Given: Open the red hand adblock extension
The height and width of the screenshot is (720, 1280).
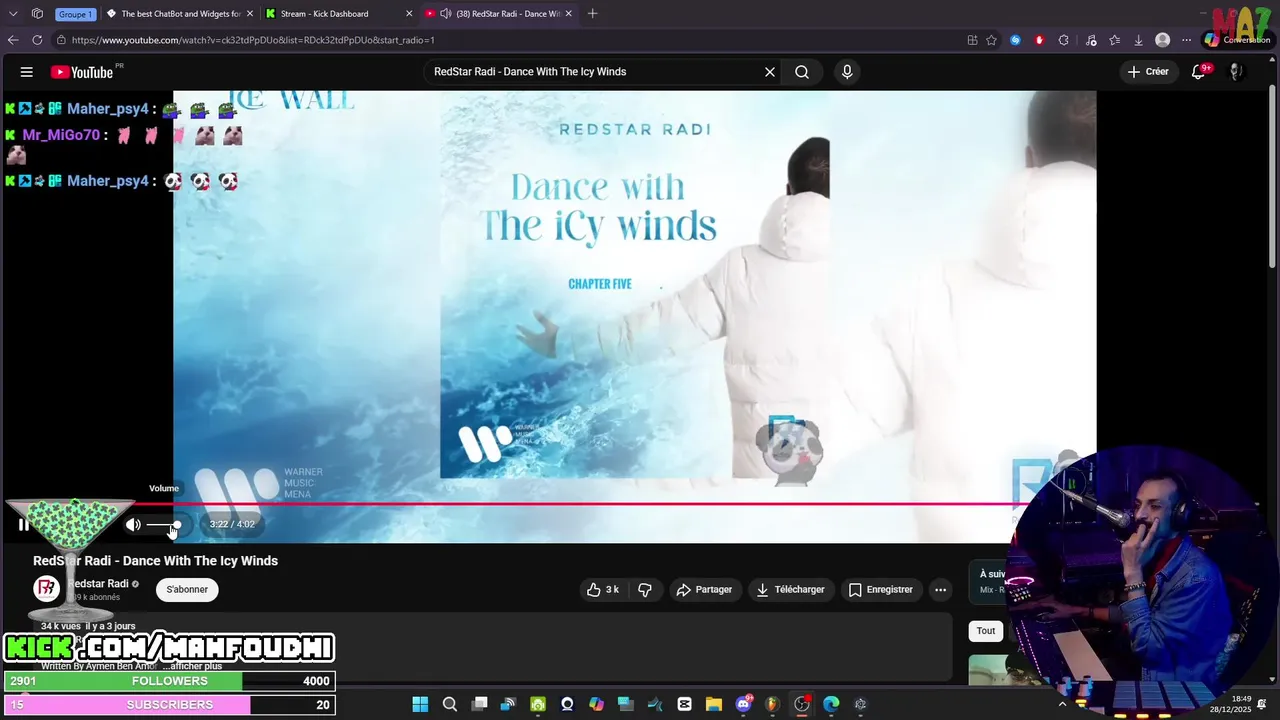Looking at the screenshot, I should pos(1039,40).
